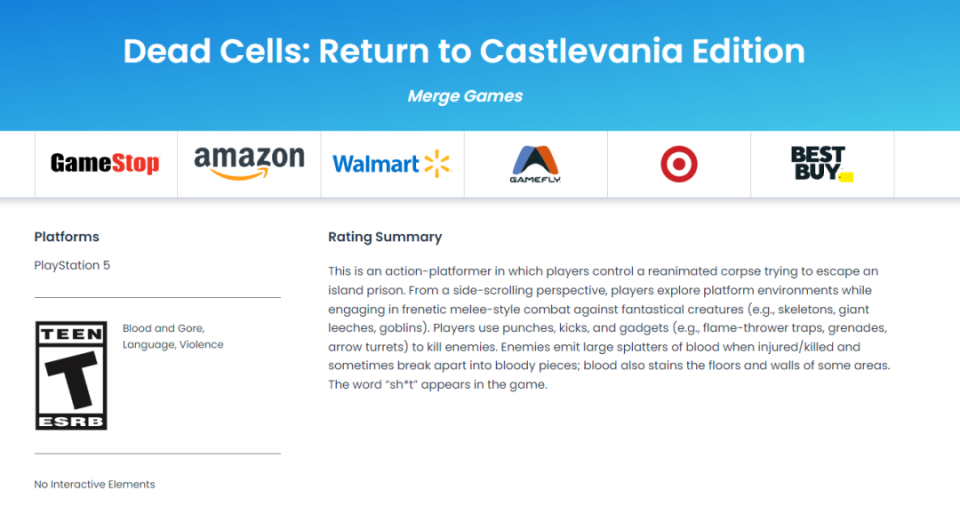Open the GameFly logo link
This screenshot has height=507, width=960.
point(535,164)
